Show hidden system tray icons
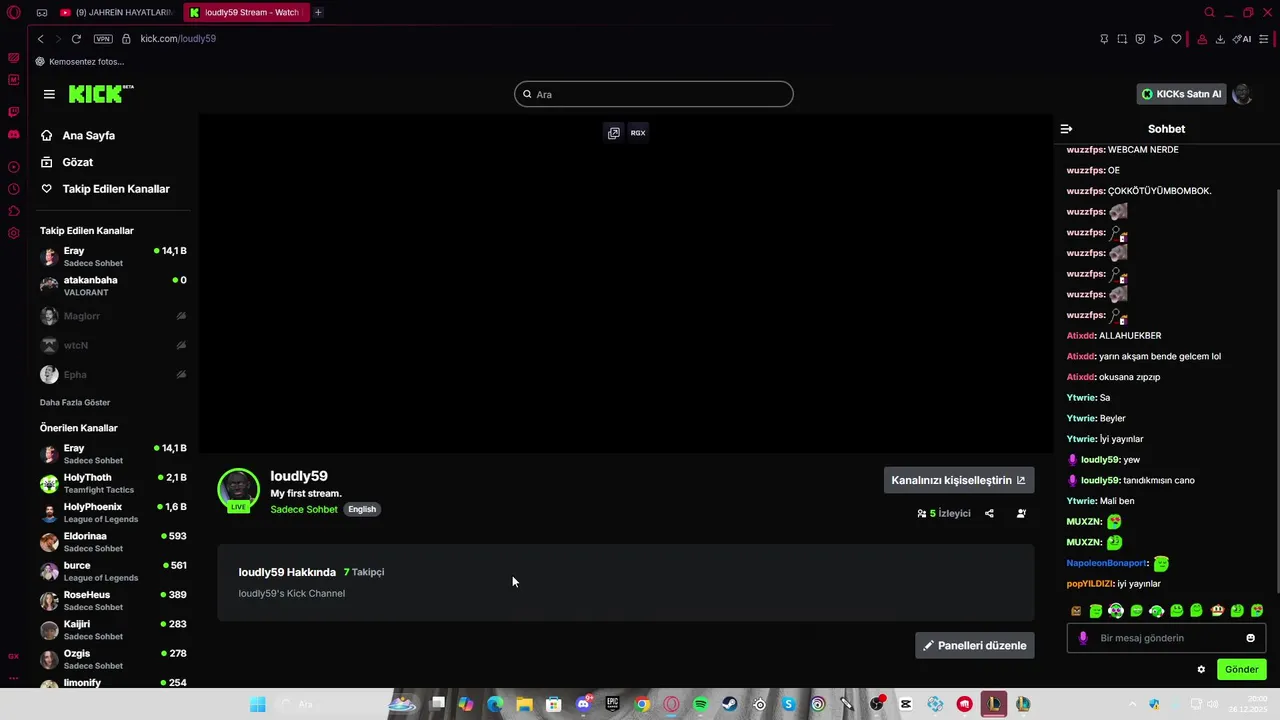The image size is (1280, 720). pyautogui.click(x=1132, y=704)
